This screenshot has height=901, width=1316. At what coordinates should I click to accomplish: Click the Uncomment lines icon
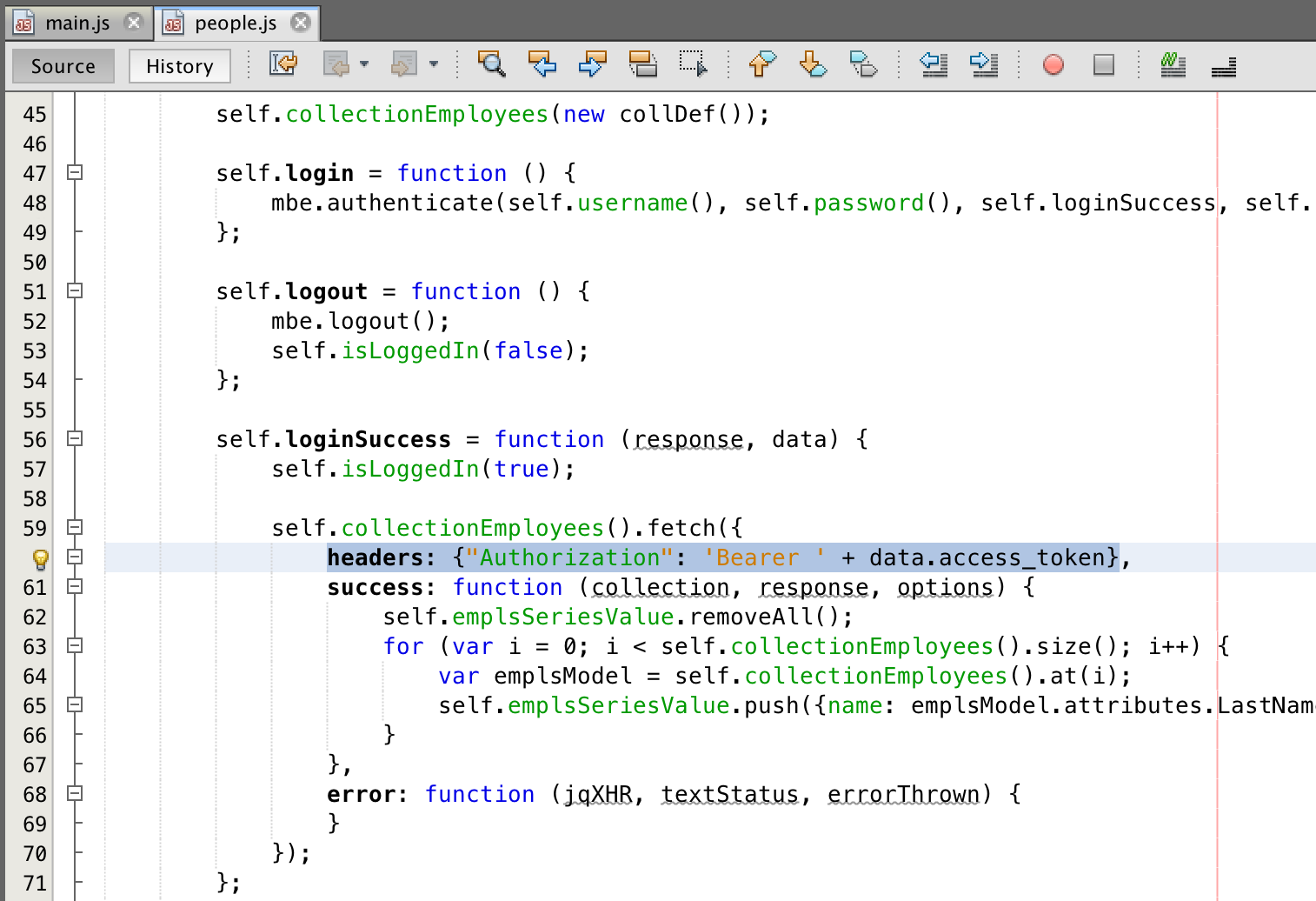1223,63
